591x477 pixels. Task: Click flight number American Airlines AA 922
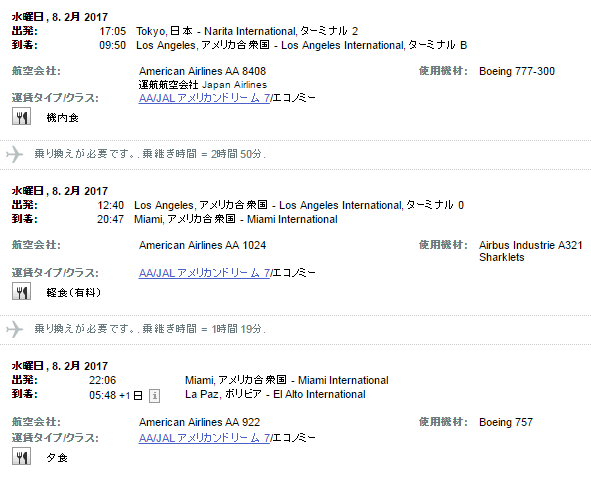click(x=199, y=422)
